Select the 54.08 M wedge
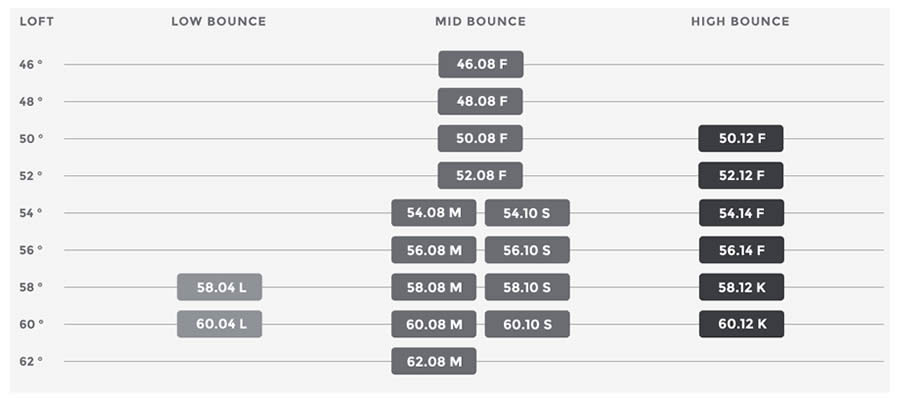This screenshot has width=900, height=398. click(434, 213)
